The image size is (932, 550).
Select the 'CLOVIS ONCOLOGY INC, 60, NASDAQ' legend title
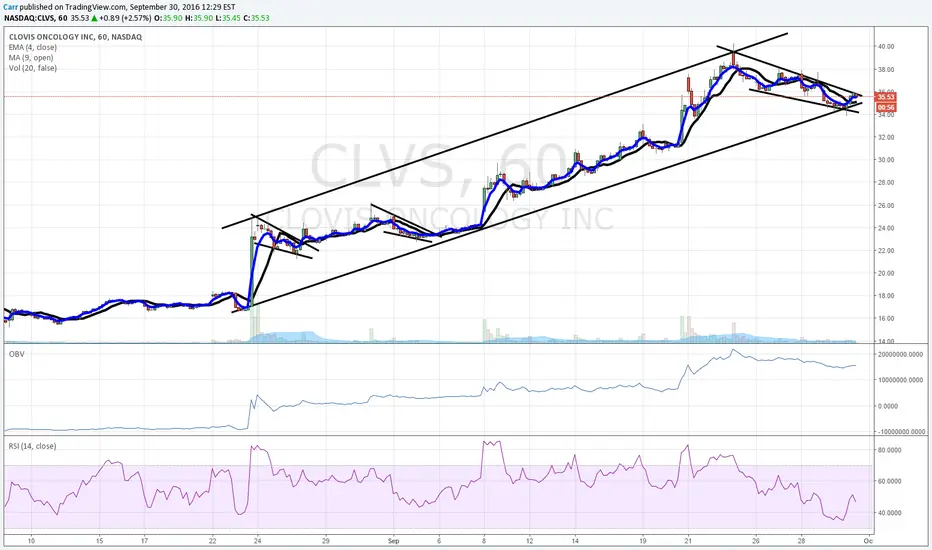75,37
